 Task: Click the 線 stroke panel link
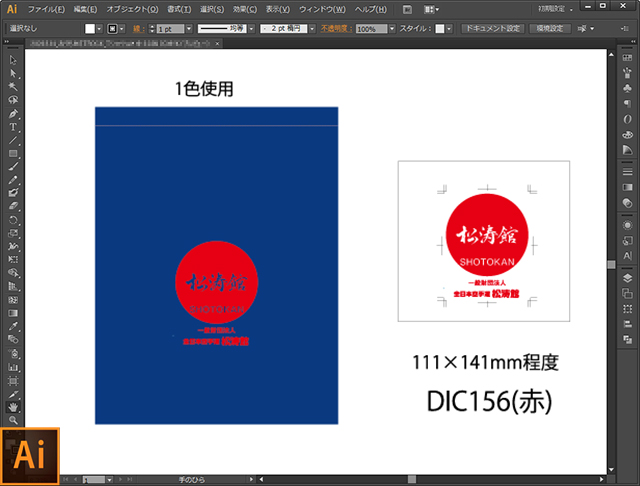pyautogui.click(x=138, y=29)
